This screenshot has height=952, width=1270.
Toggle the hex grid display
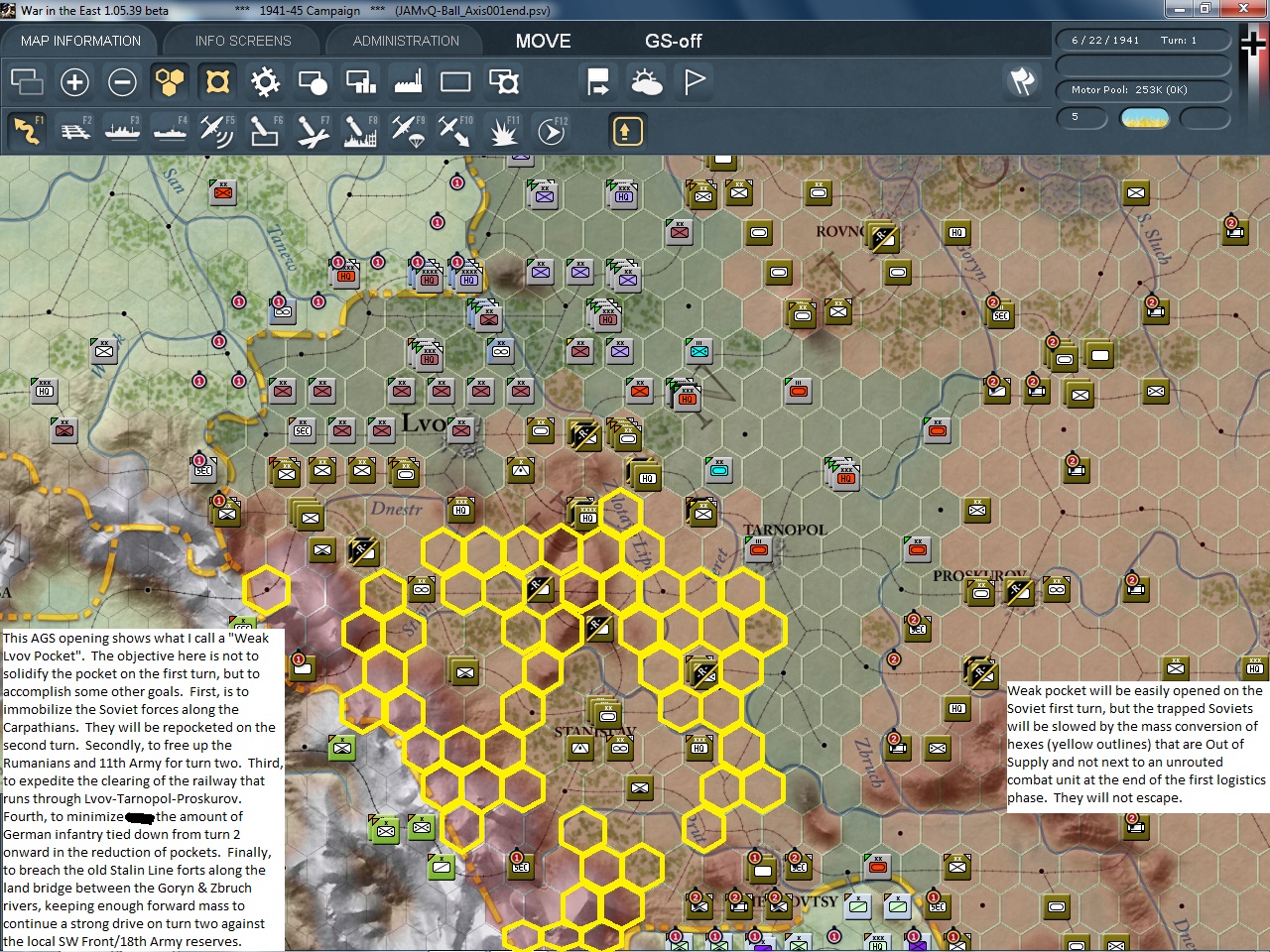pos(170,81)
